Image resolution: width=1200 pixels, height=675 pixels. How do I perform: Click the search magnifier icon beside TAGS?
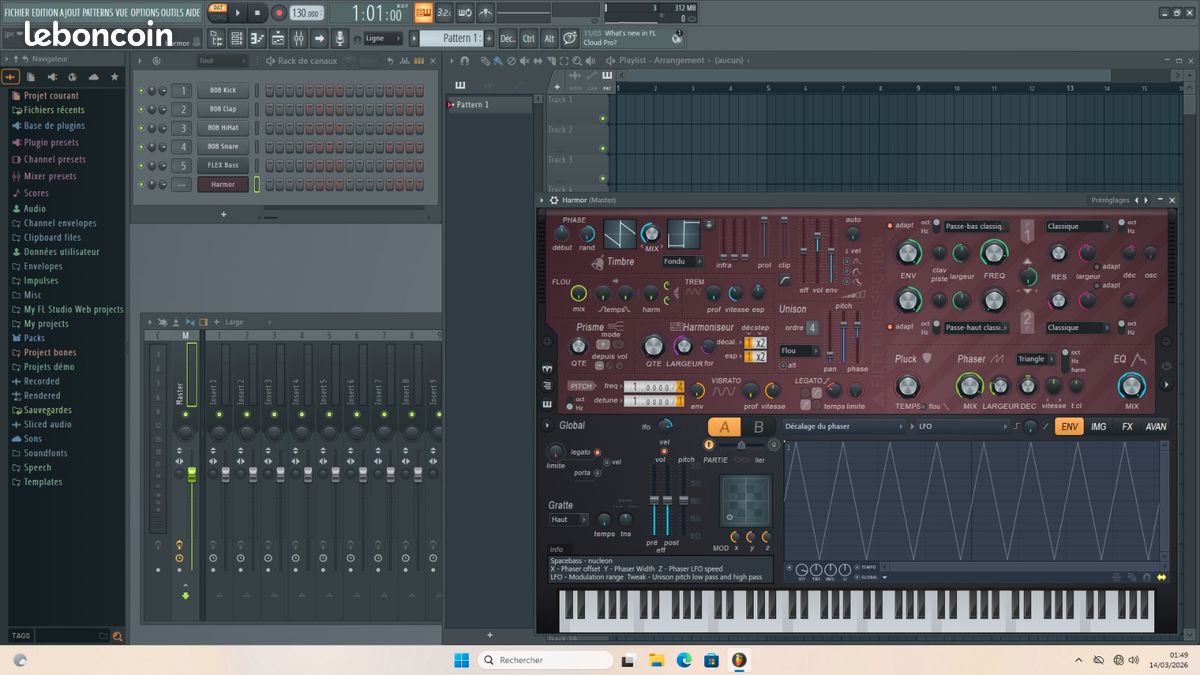click(x=117, y=636)
